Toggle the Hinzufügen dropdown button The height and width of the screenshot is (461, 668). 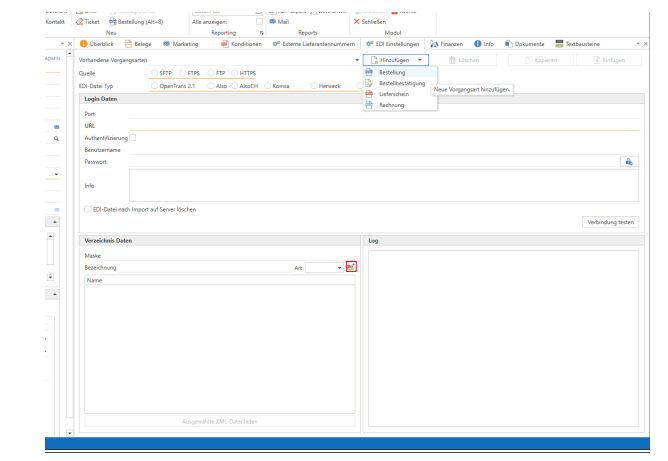[420, 62]
